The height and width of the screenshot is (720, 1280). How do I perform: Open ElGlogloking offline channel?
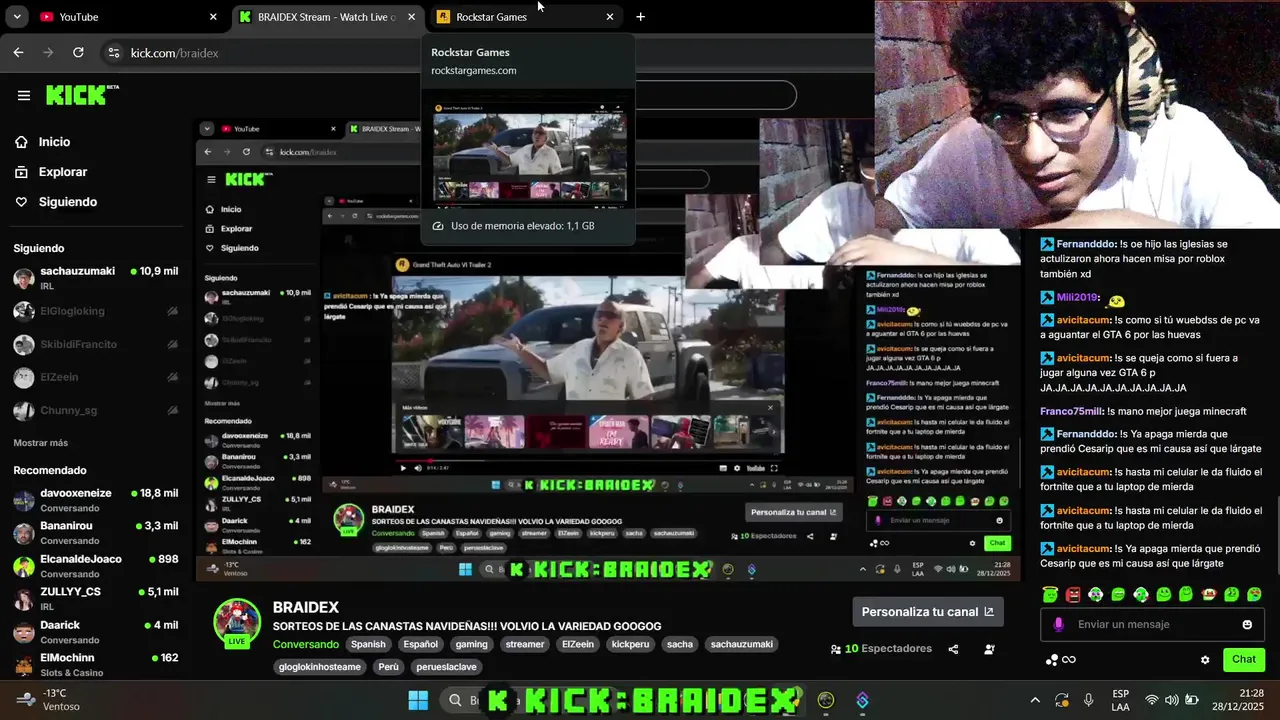(95, 311)
